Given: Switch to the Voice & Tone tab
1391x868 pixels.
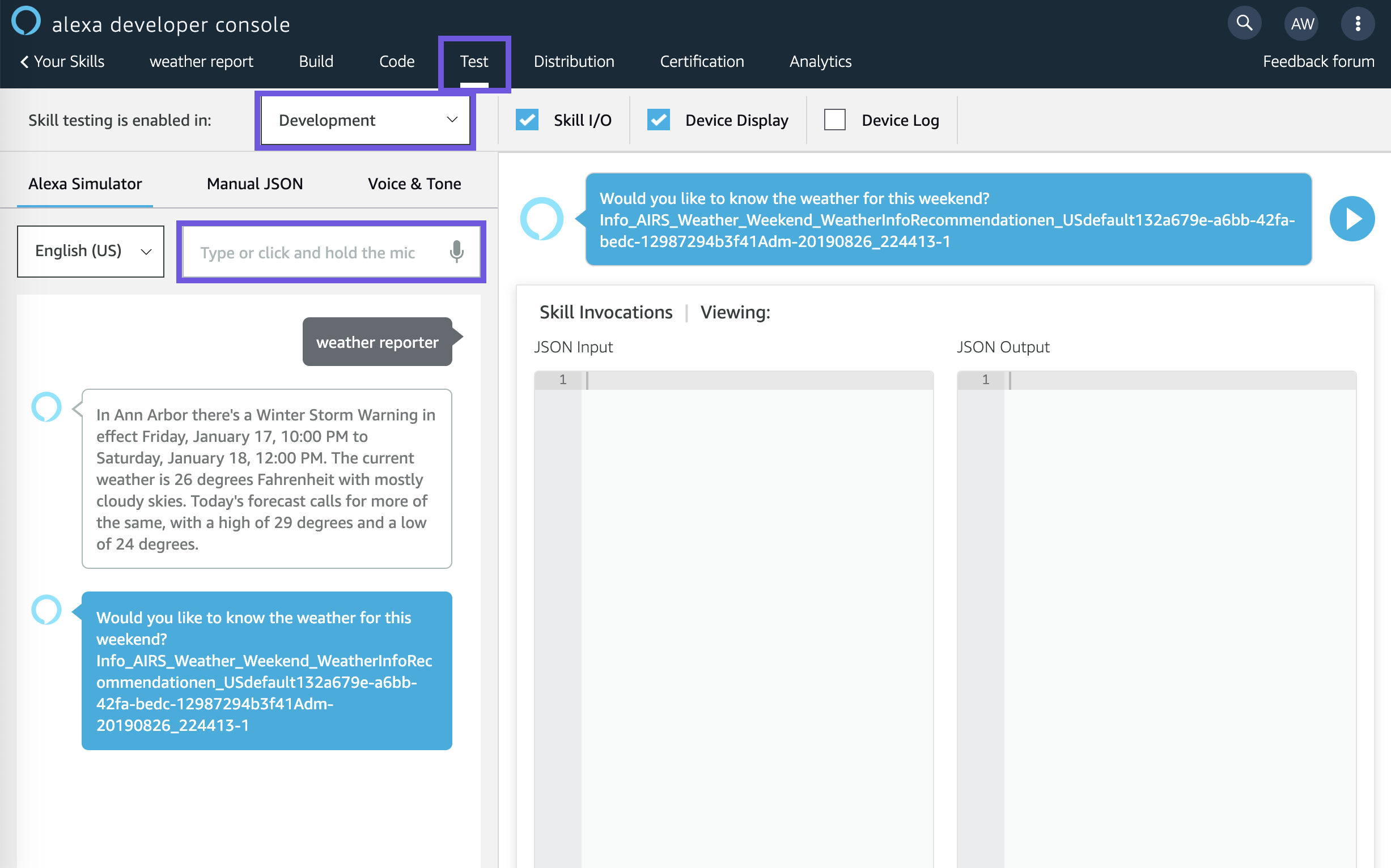Looking at the screenshot, I should click(x=415, y=183).
